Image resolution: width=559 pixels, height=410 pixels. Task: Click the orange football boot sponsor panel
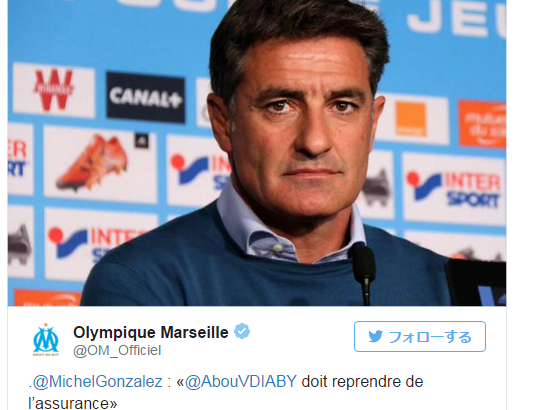click(x=100, y=164)
